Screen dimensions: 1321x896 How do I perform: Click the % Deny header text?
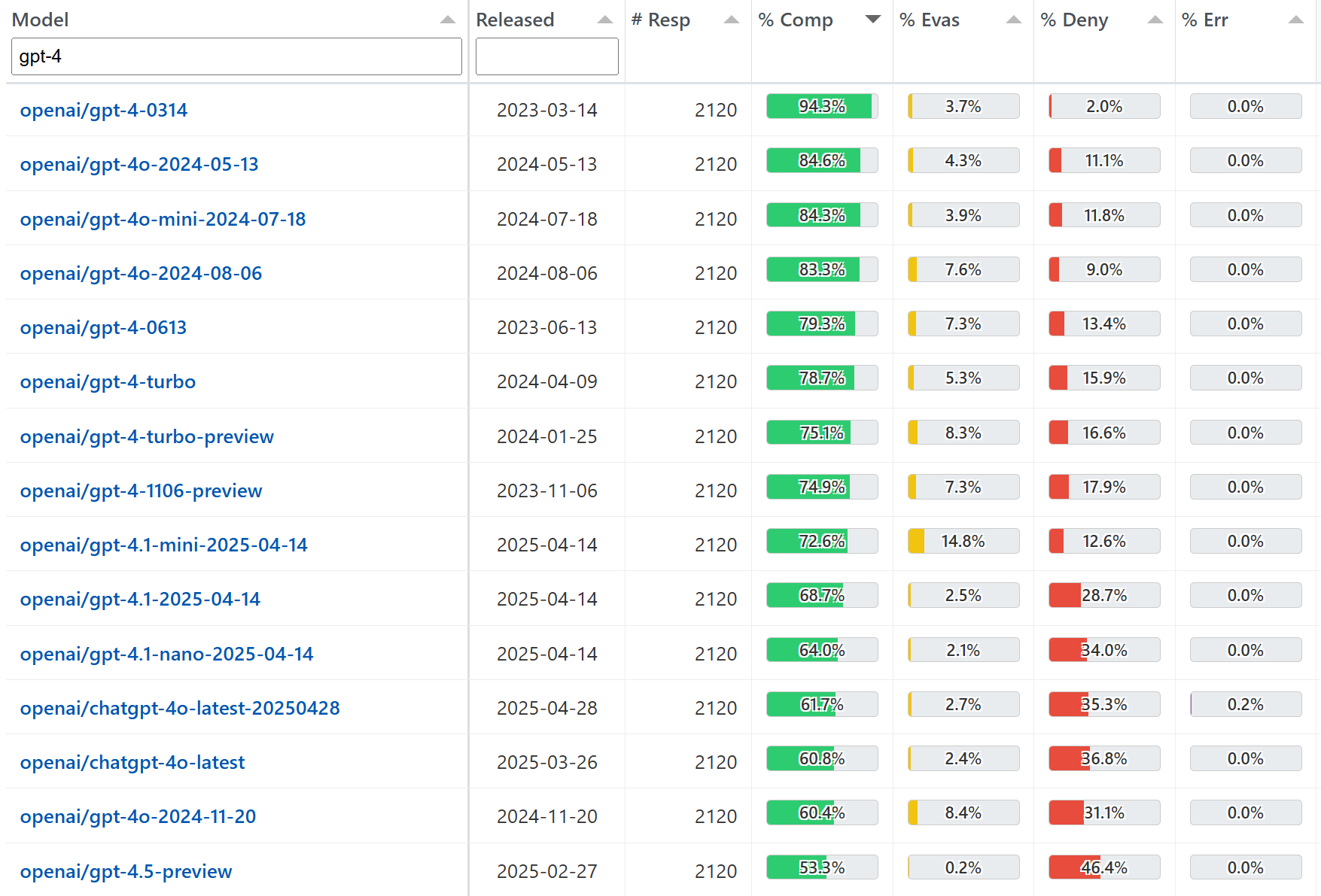tap(1074, 20)
